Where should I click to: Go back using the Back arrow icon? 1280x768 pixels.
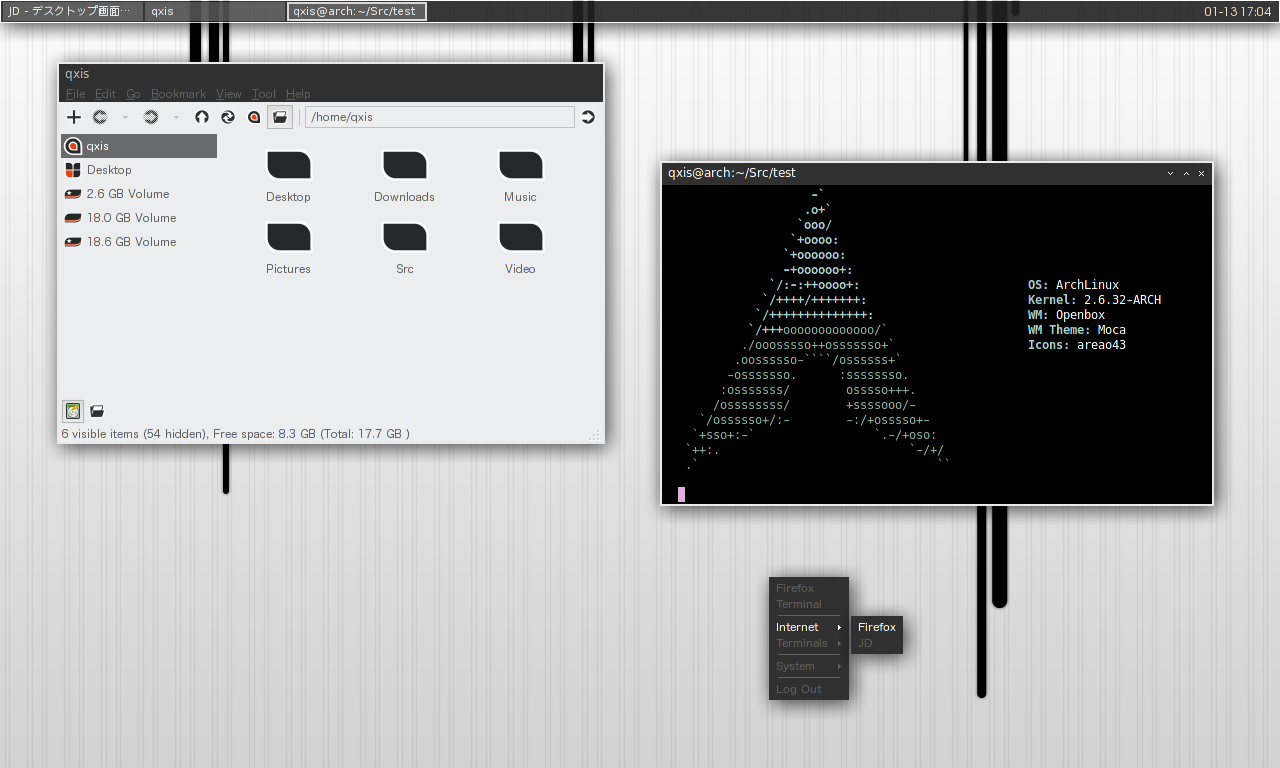pos(100,117)
